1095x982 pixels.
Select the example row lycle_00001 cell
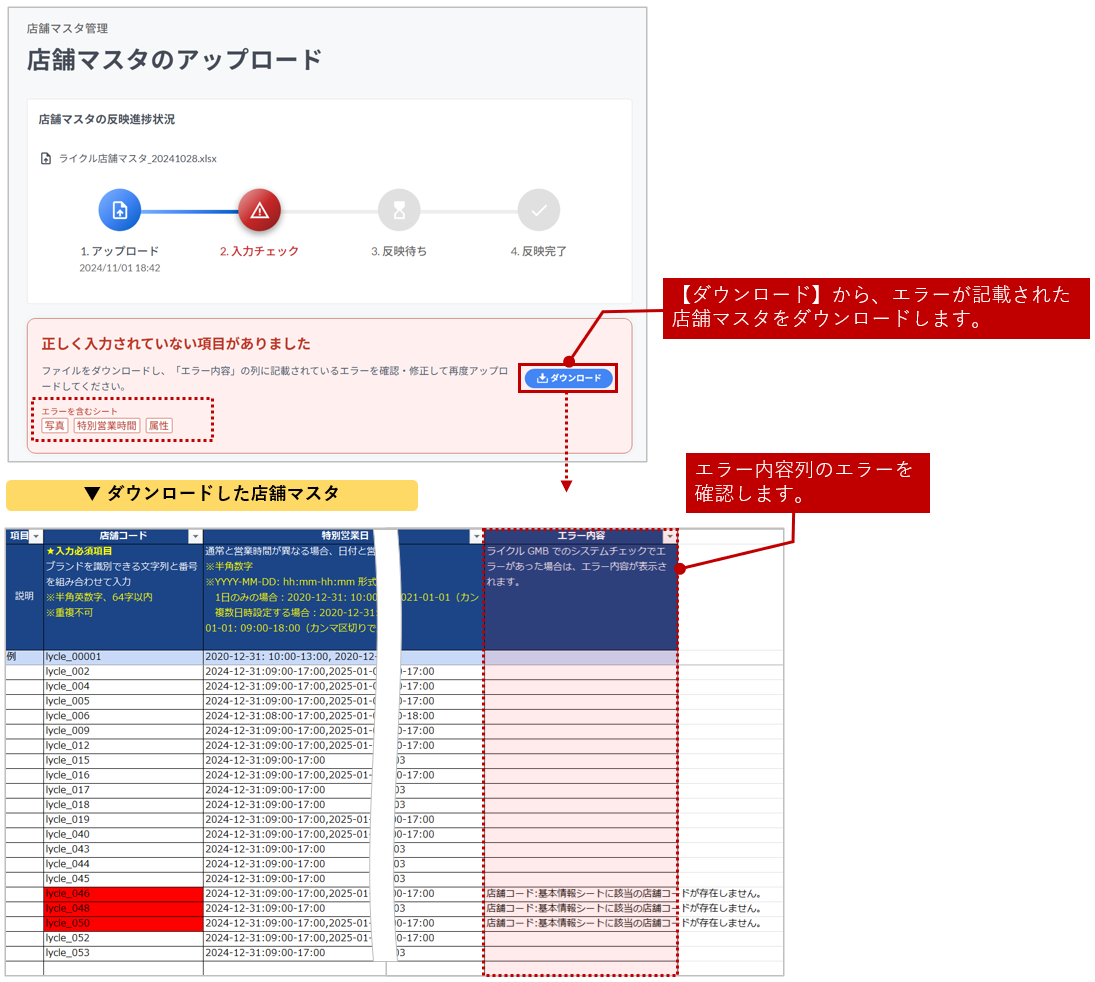[122, 657]
